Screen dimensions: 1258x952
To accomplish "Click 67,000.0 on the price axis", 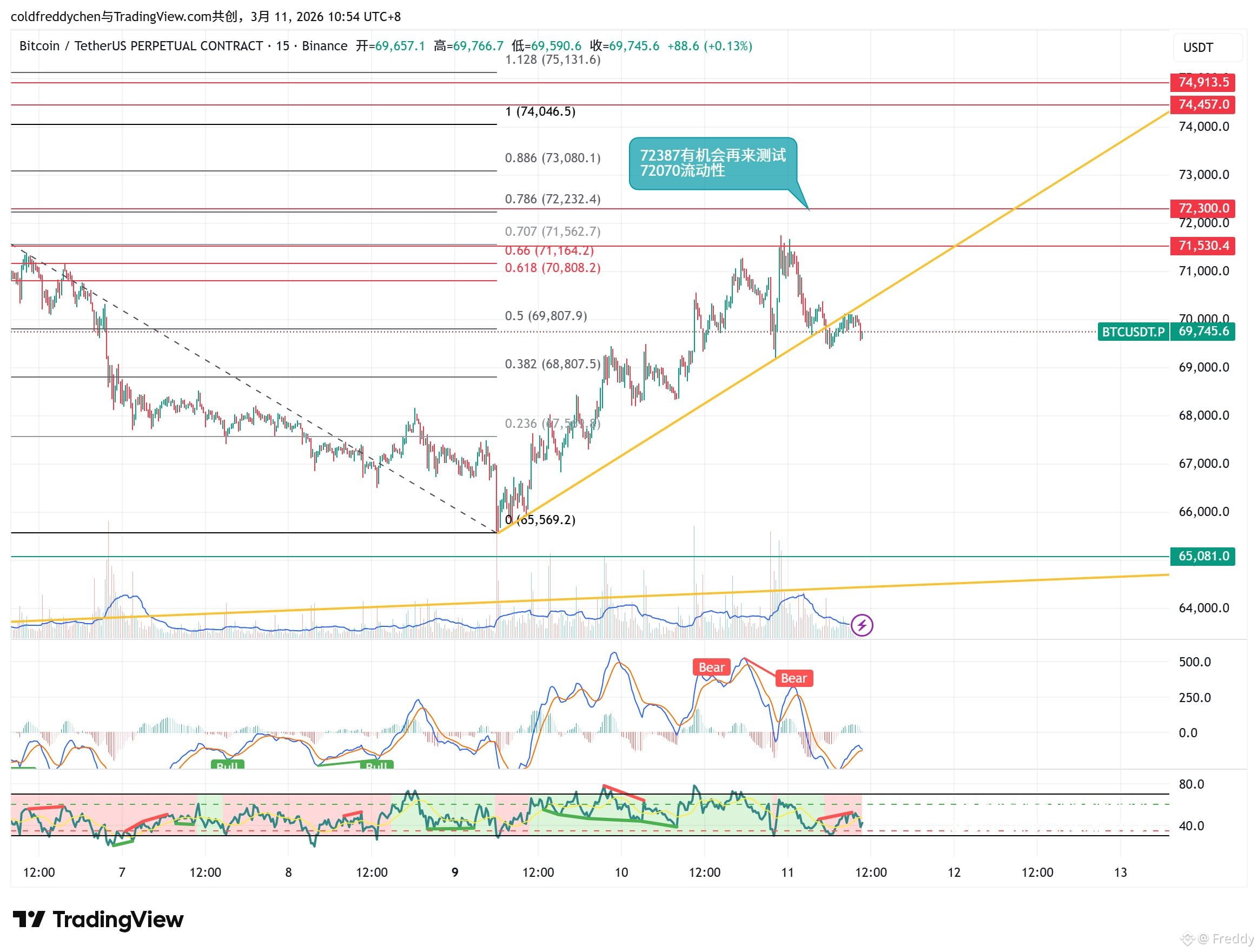I will coord(1203,464).
